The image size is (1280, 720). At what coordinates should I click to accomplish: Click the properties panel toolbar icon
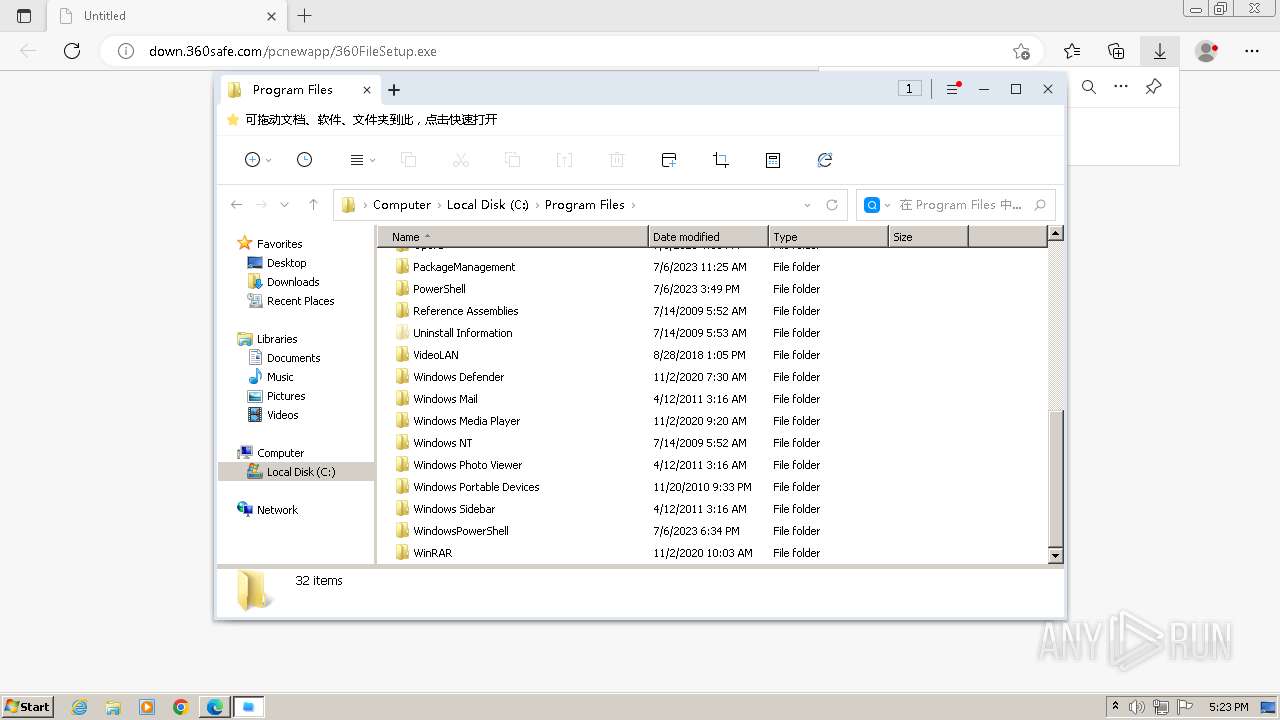click(x=773, y=160)
